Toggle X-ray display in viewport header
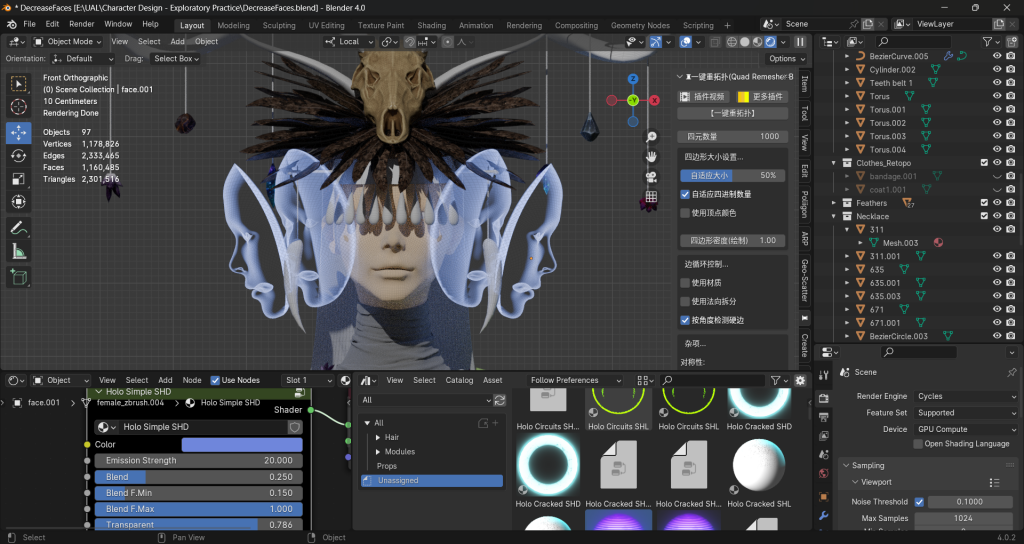This screenshot has height=544, width=1024. click(715, 42)
